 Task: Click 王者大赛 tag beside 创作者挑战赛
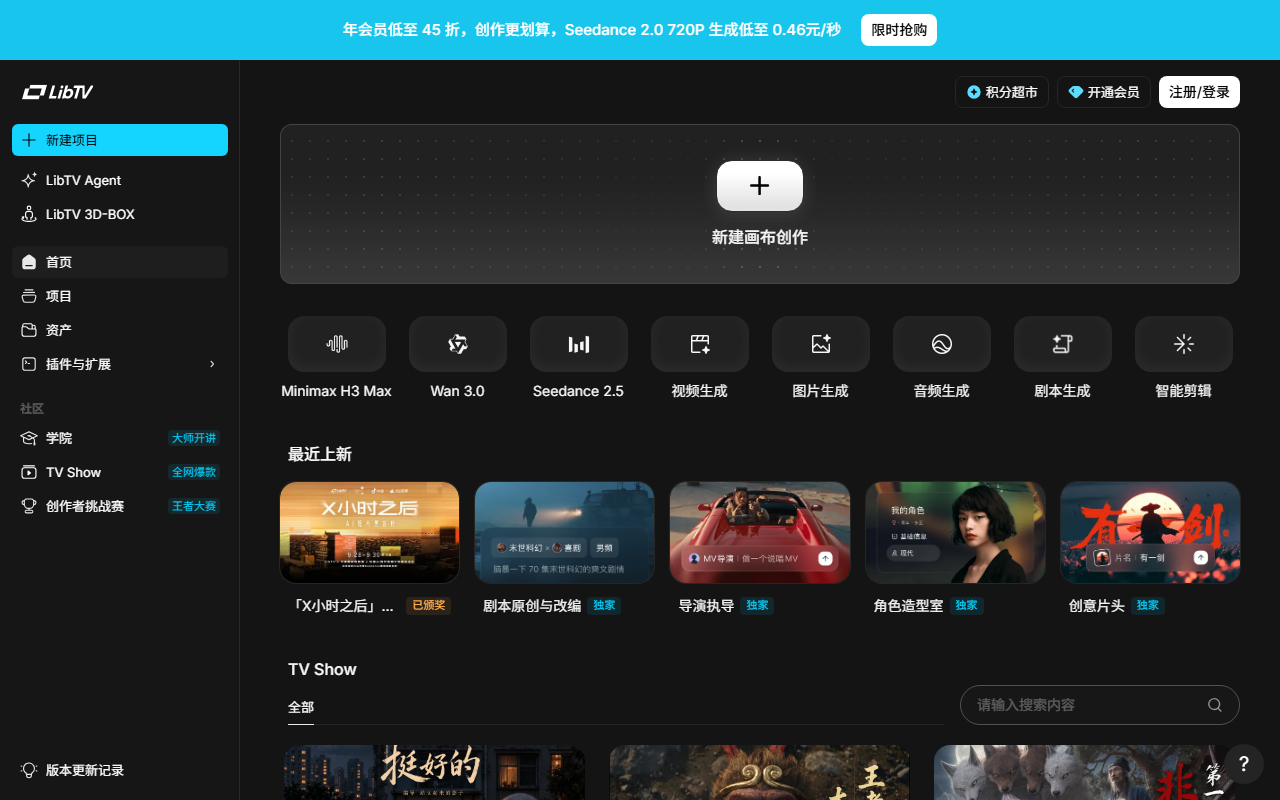click(194, 506)
